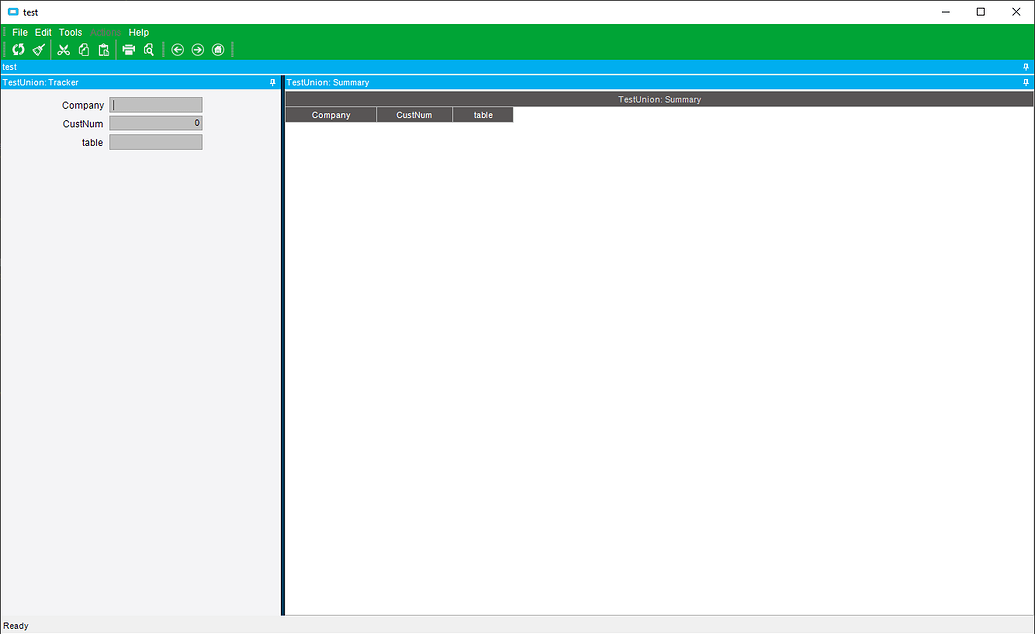The image size is (1035, 634).
Task: Click the Cut scissors icon
Action: [x=63, y=49]
